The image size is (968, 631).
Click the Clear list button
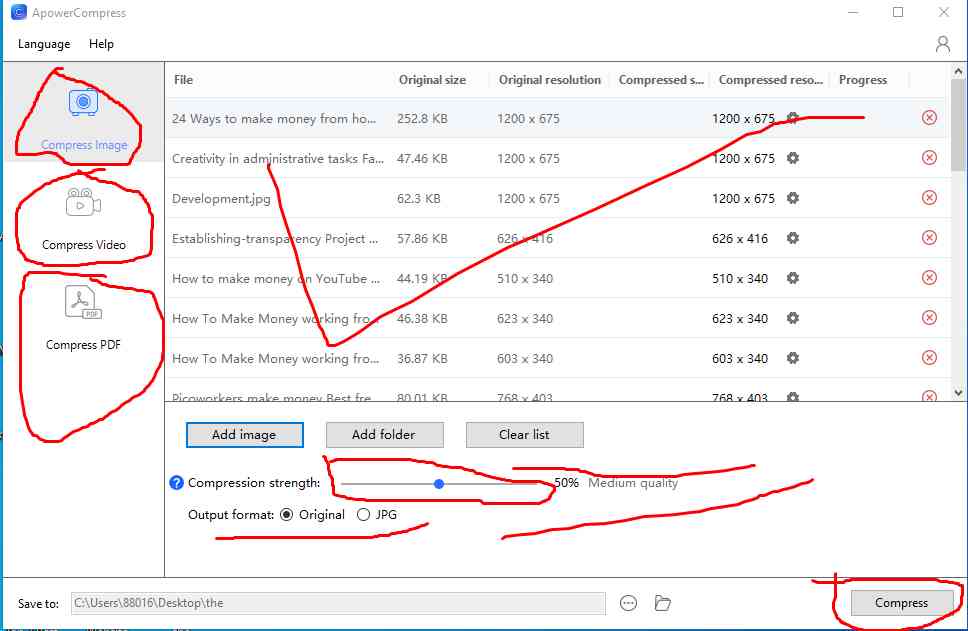(524, 435)
